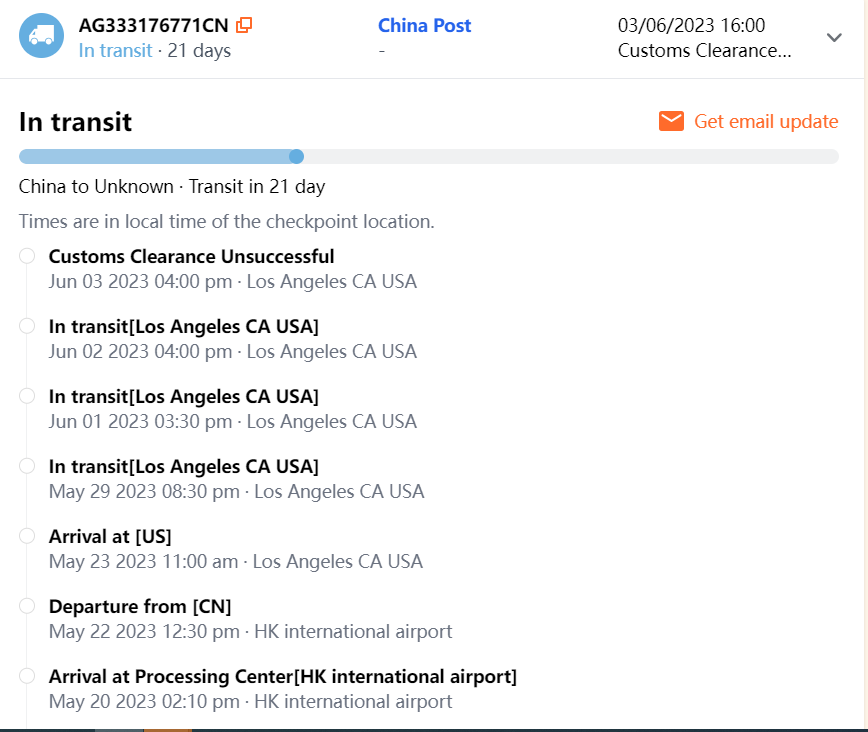Click the Departure from [CN] event title
This screenshot has height=732, width=868.
[140, 607]
